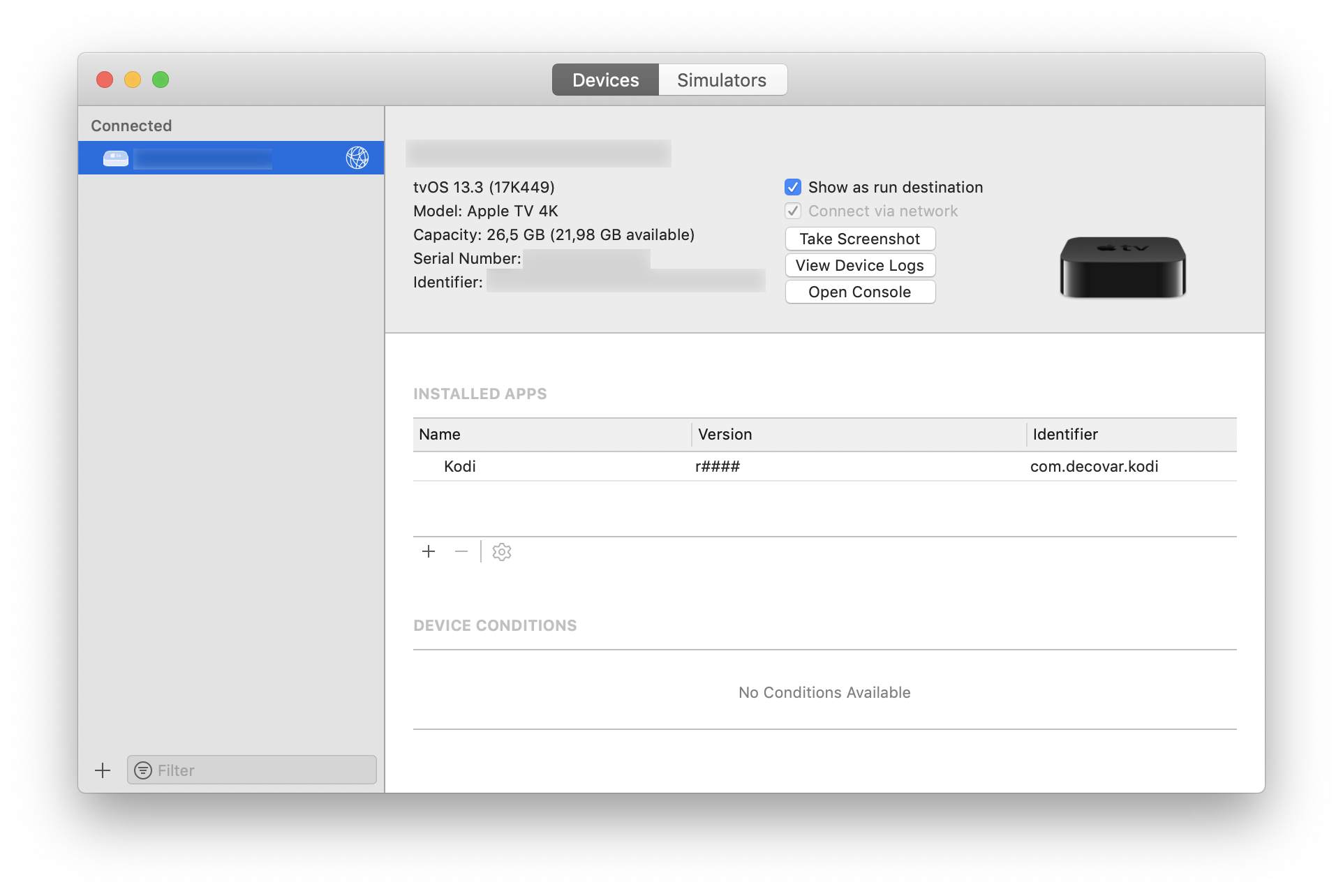Screen dimensions: 1343x896
Task: Click the Add app button (+) below installed apps
Action: coord(428,551)
